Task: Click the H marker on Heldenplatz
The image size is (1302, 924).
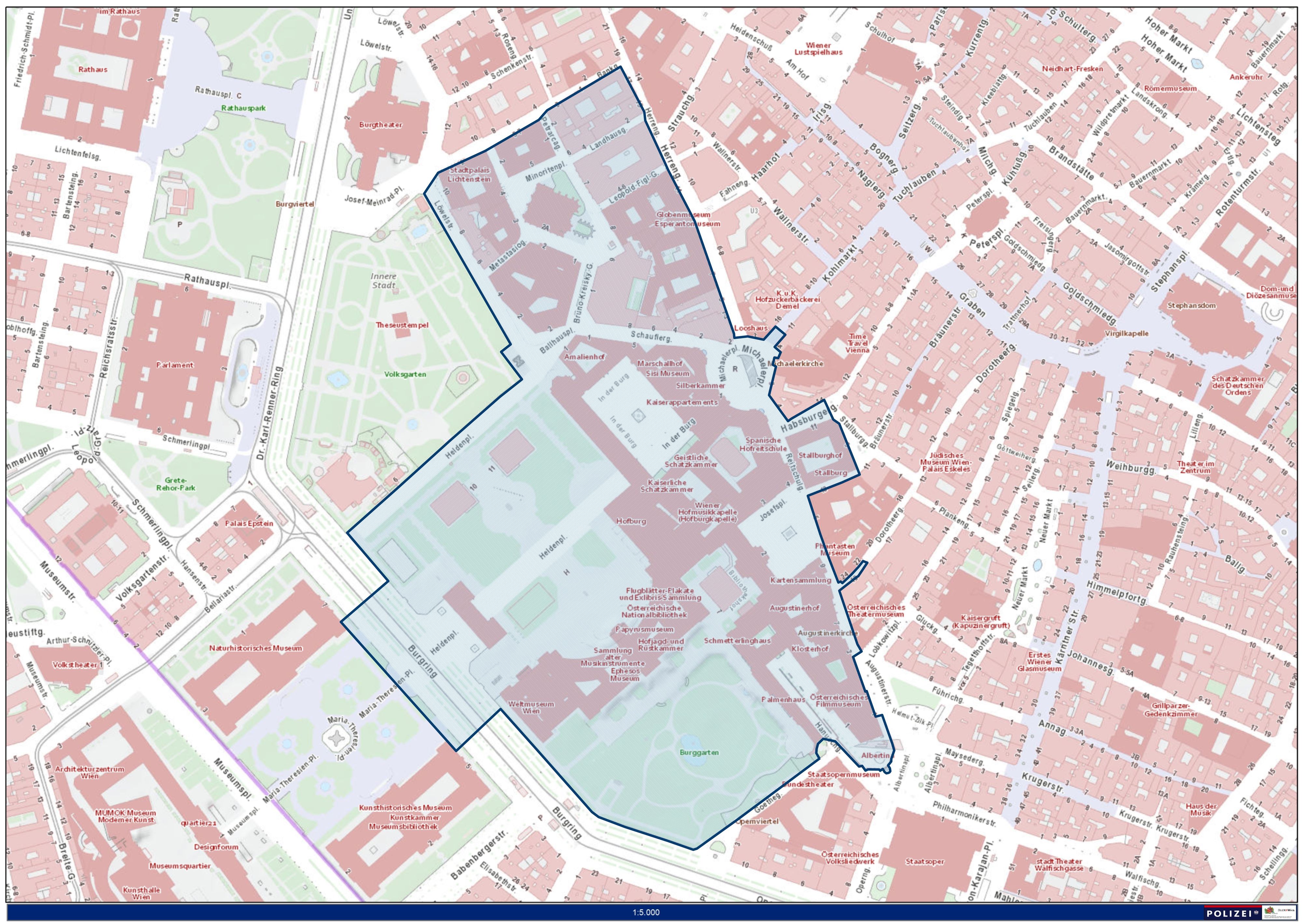Action: coord(566,572)
